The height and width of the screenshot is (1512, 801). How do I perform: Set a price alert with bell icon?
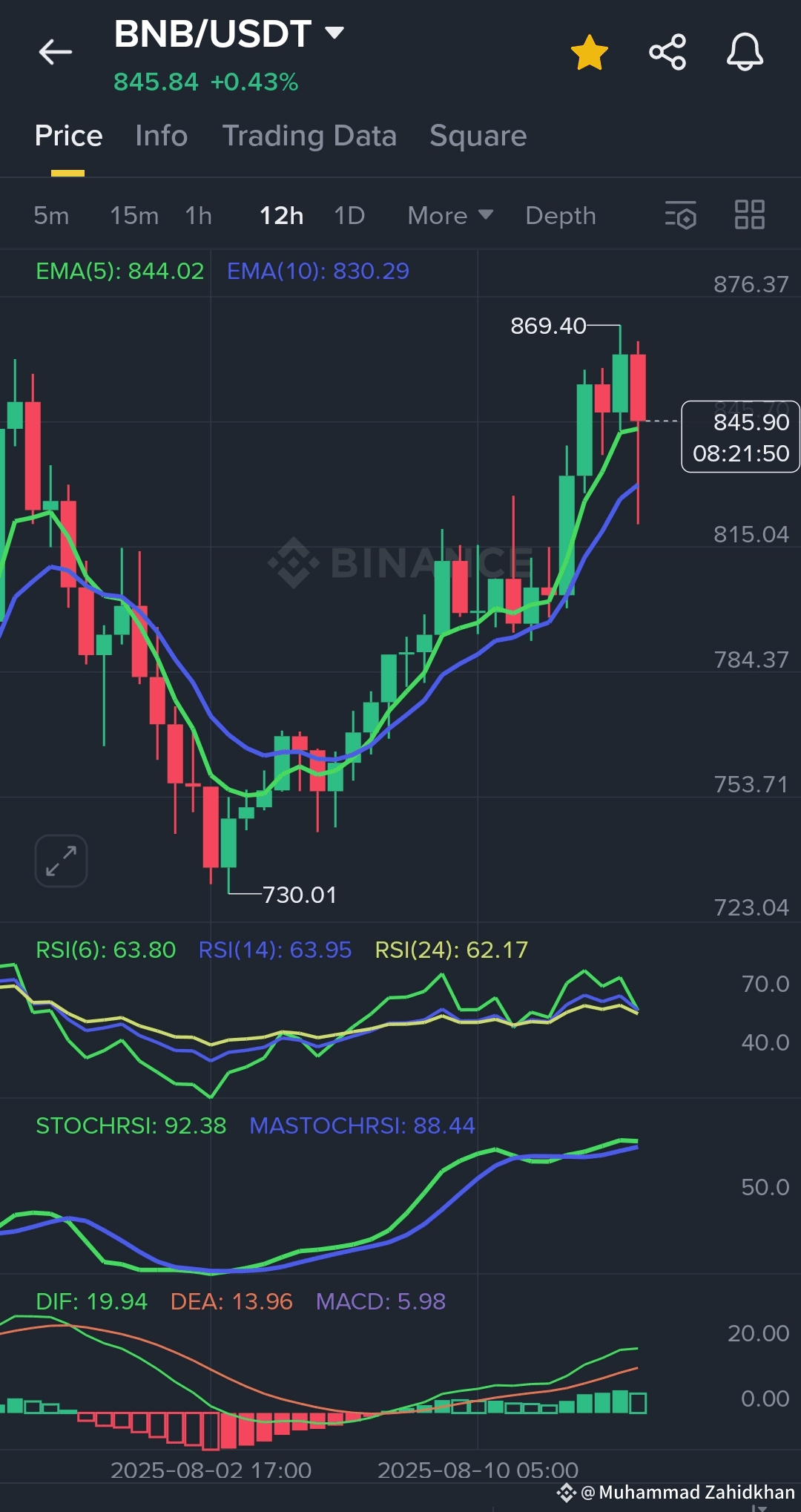(745, 52)
